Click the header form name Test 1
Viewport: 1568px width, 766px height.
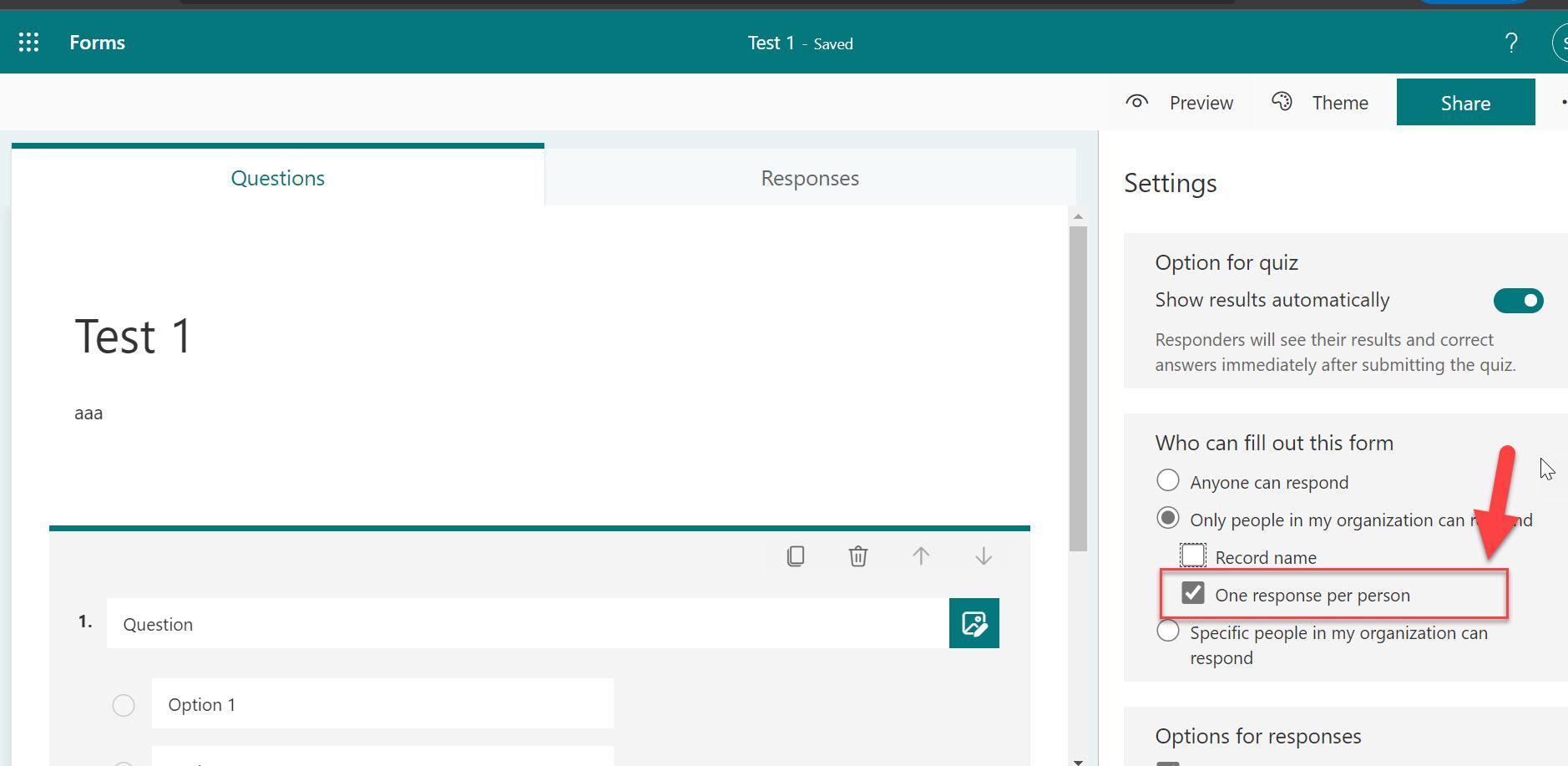(x=771, y=43)
